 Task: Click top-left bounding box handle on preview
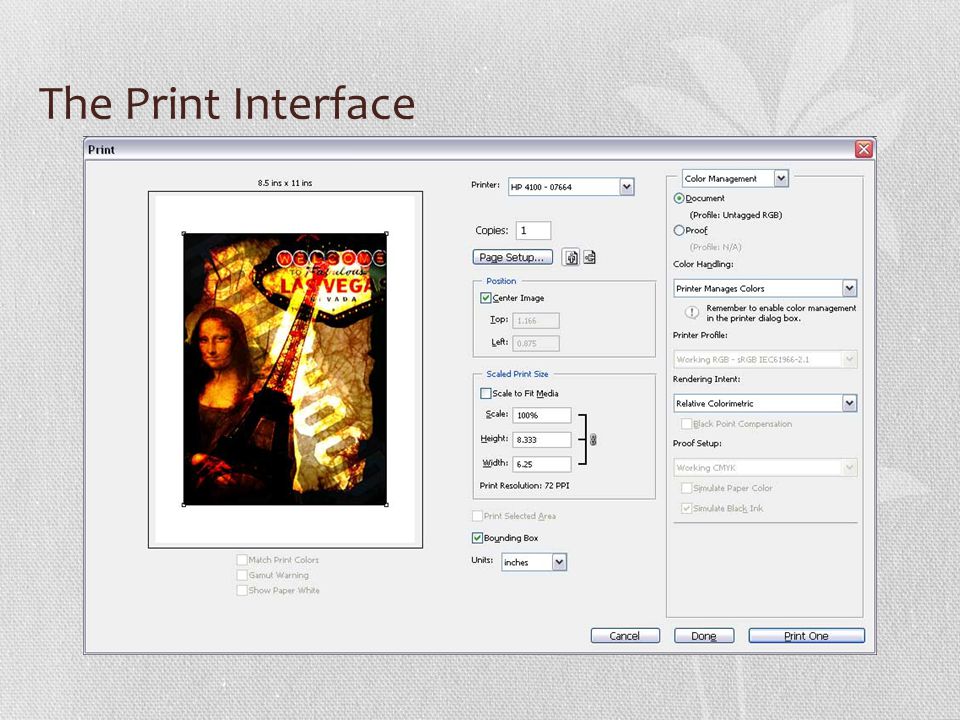click(x=184, y=233)
